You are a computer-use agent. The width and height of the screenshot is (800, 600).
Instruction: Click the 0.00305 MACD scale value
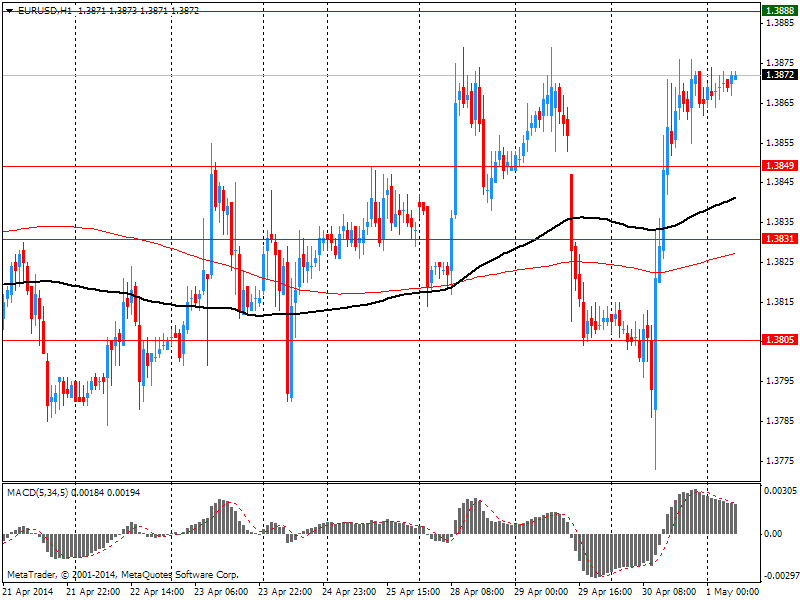coord(780,493)
